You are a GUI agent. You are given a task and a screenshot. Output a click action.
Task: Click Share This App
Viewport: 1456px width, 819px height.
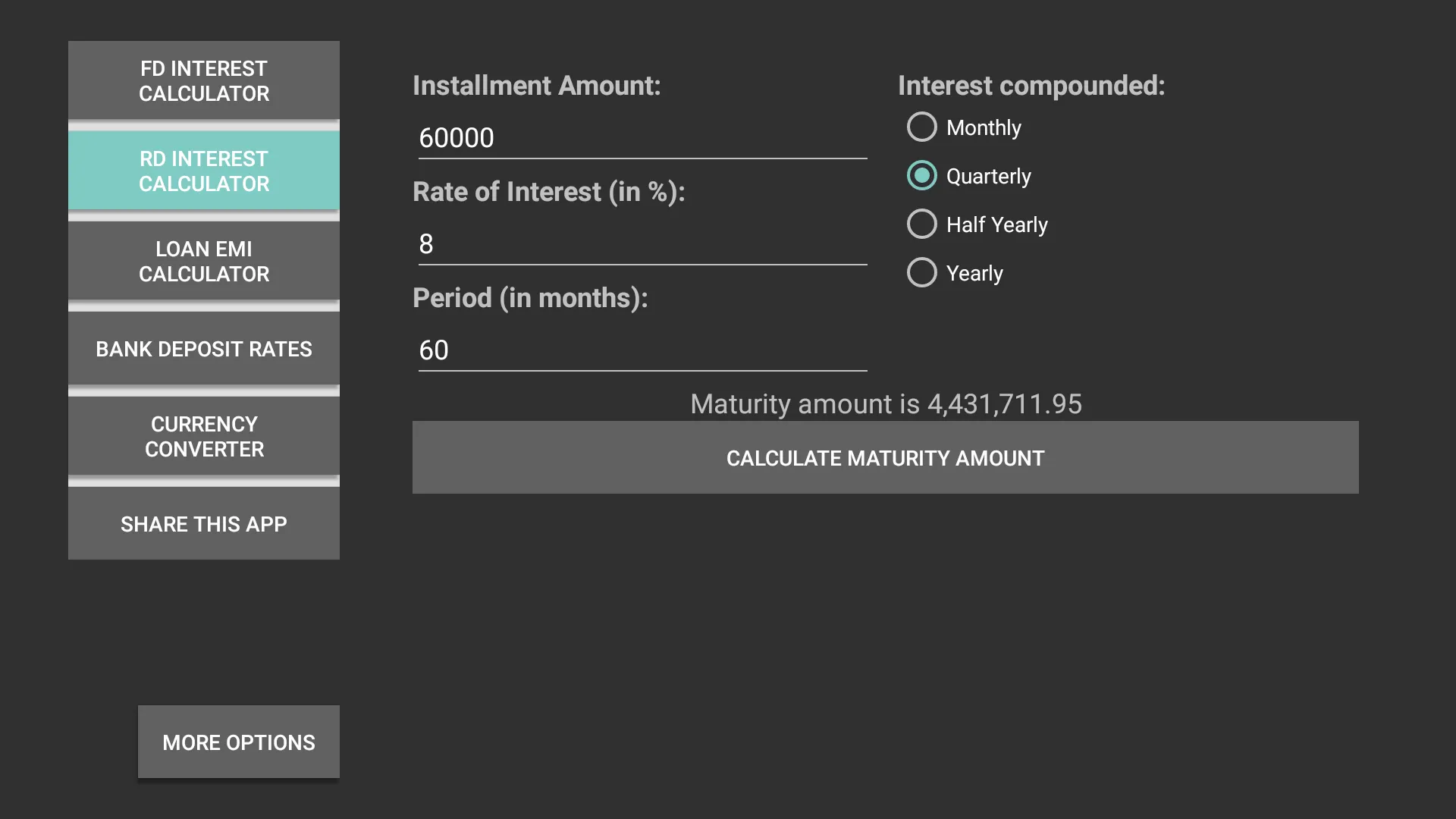point(203,524)
